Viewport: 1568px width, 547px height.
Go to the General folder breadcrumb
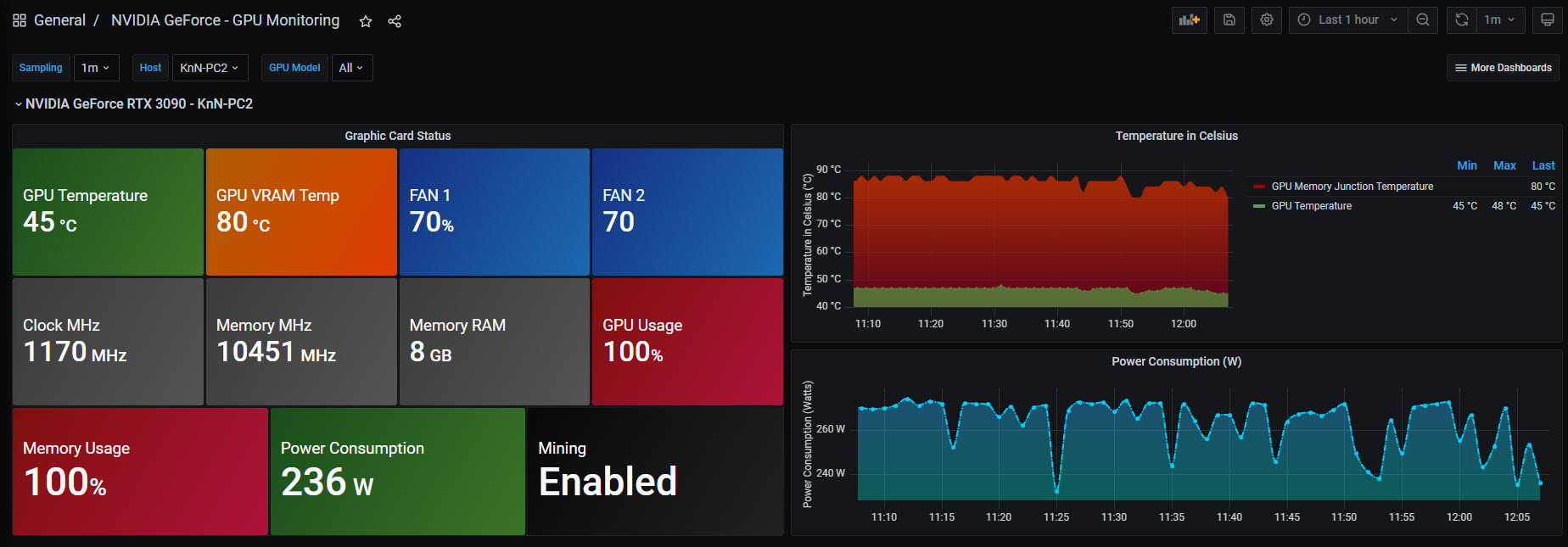pyautogui.click(x=59, y=20)
